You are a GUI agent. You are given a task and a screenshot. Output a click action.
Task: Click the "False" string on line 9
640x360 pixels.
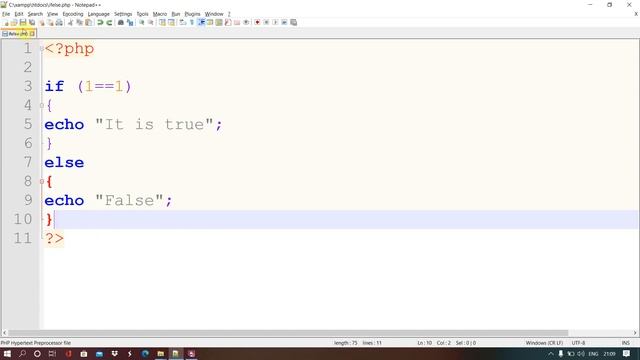129,200
